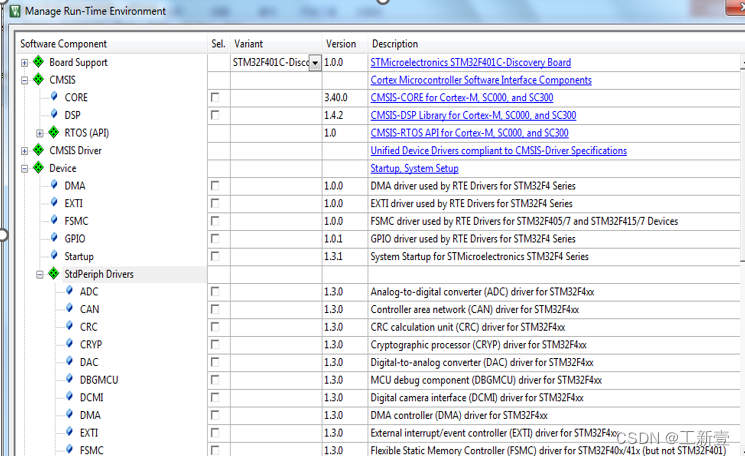Viewport: 745px width, 456px height.
Task: Click the CMSIS green diamond icon
Action: 38,79
